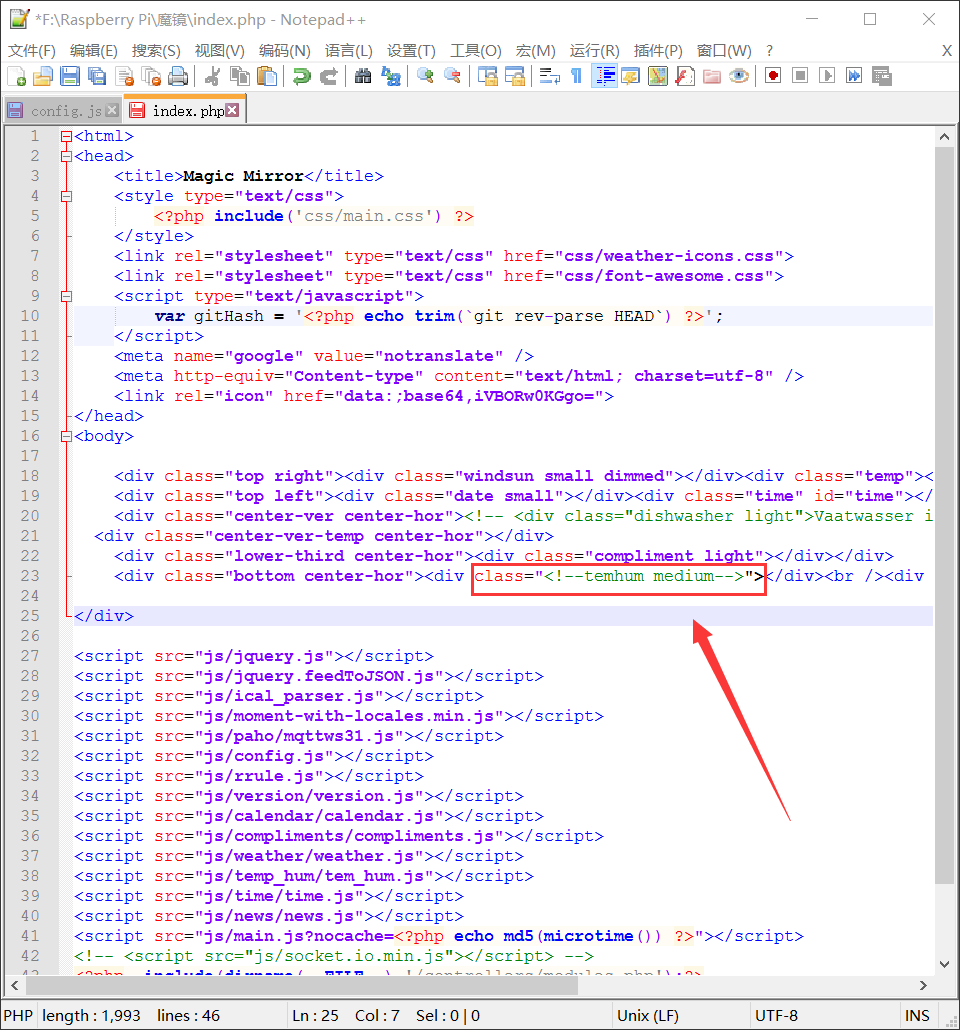The image size is (960, 1030).
Task: Collapse the script fold marker on line 9
Action: click(x=66, y=297)
